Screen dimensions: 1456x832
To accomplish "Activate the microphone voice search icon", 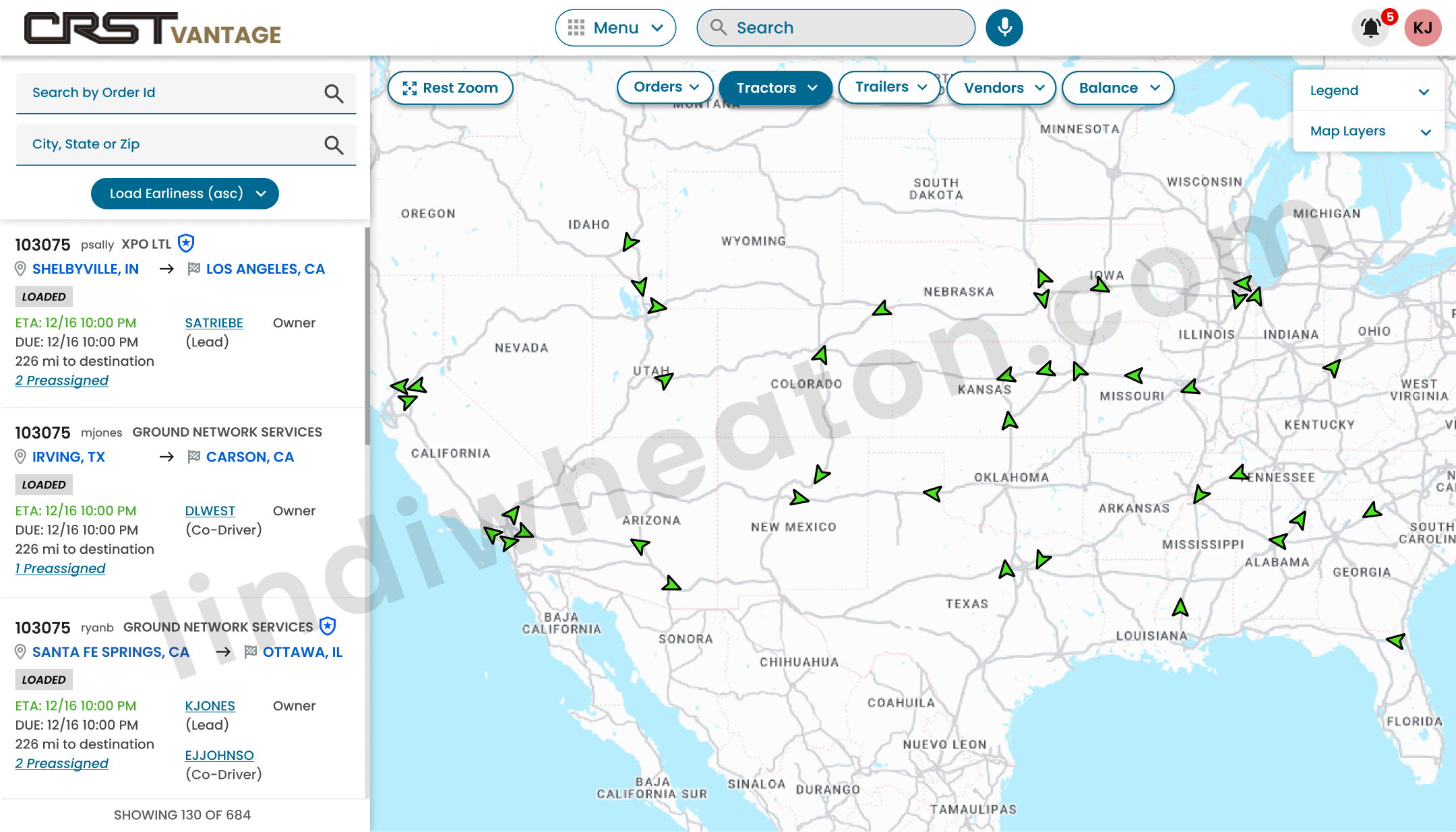I will (x=1004, y=28).
